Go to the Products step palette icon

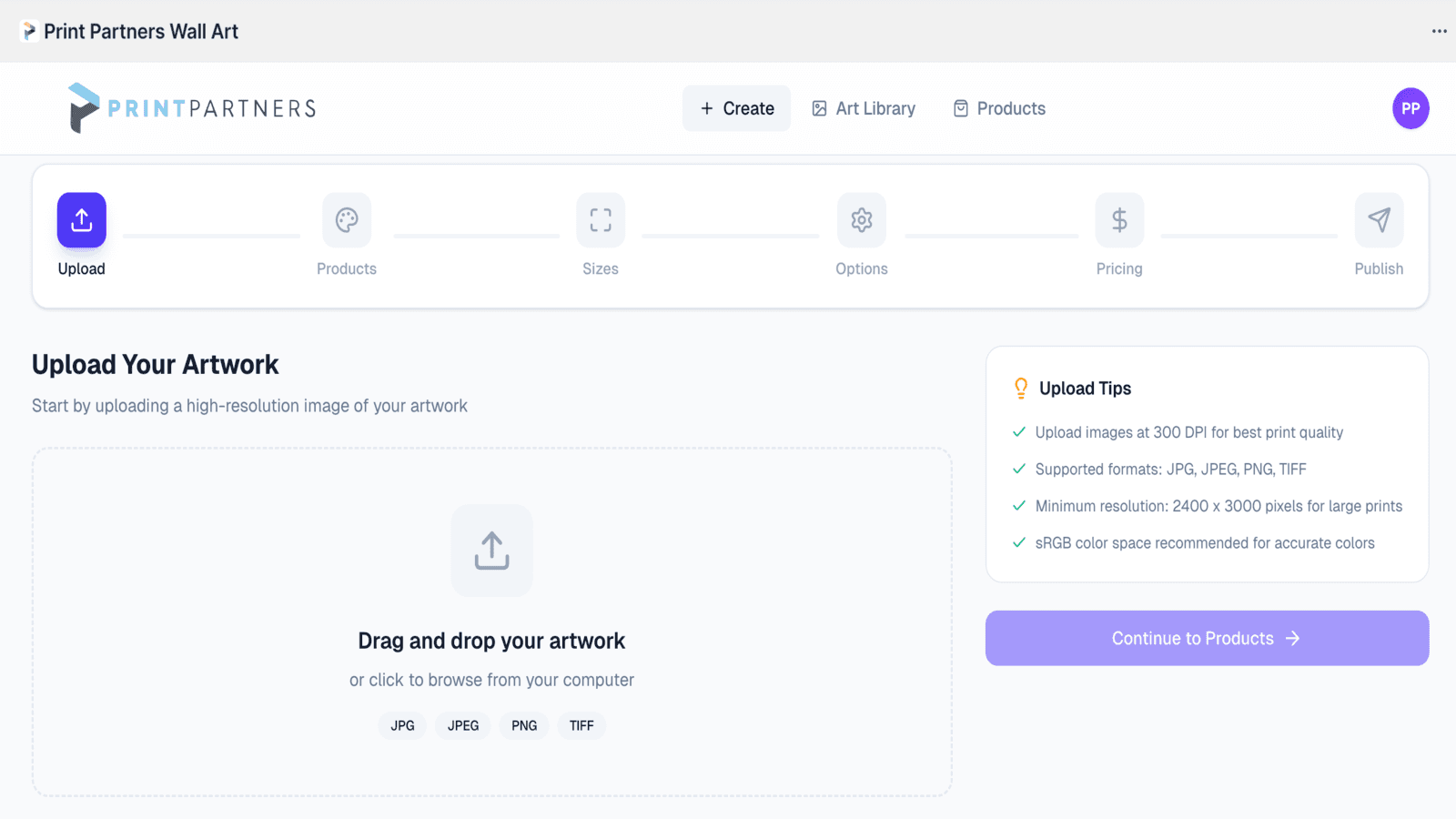[x=347, y=220]
